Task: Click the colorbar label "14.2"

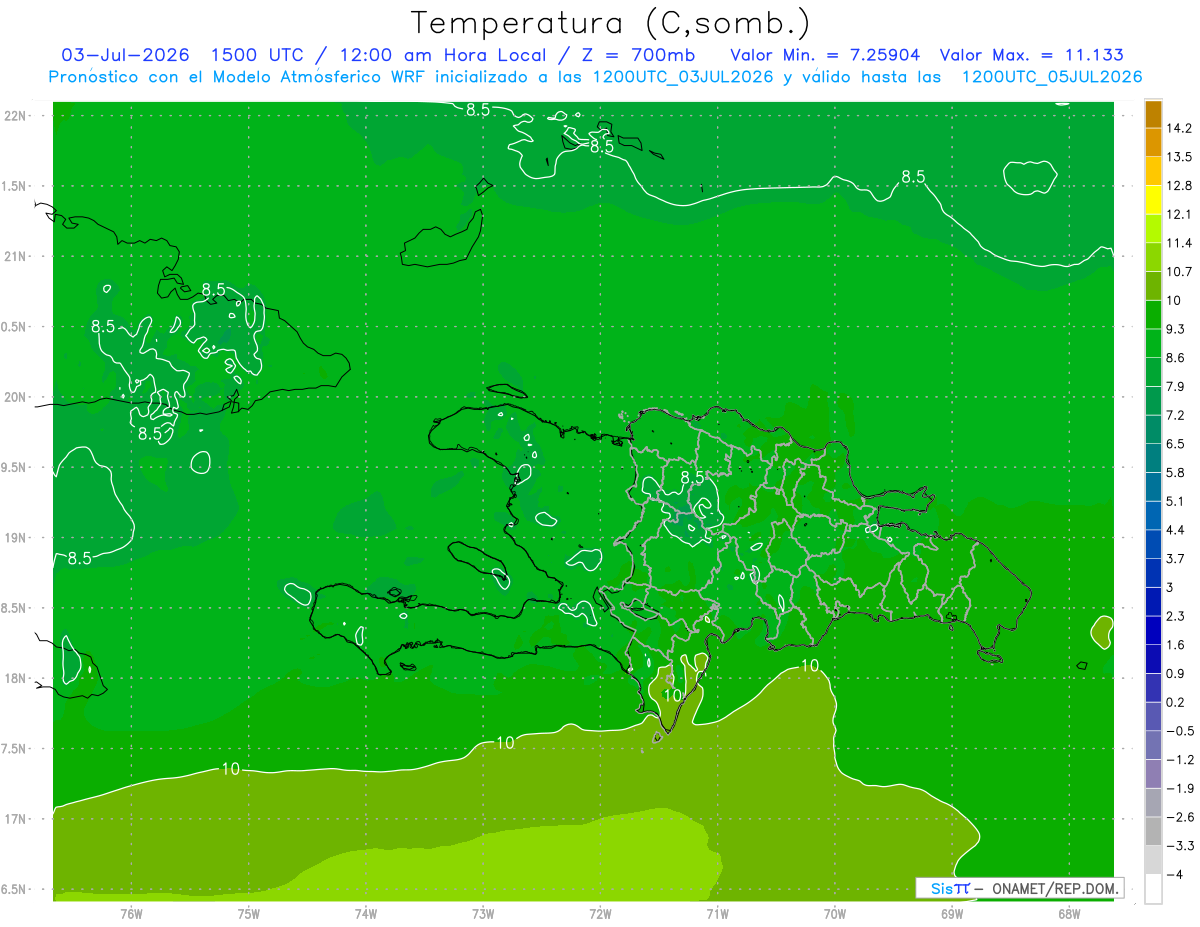Action: 1179,128
